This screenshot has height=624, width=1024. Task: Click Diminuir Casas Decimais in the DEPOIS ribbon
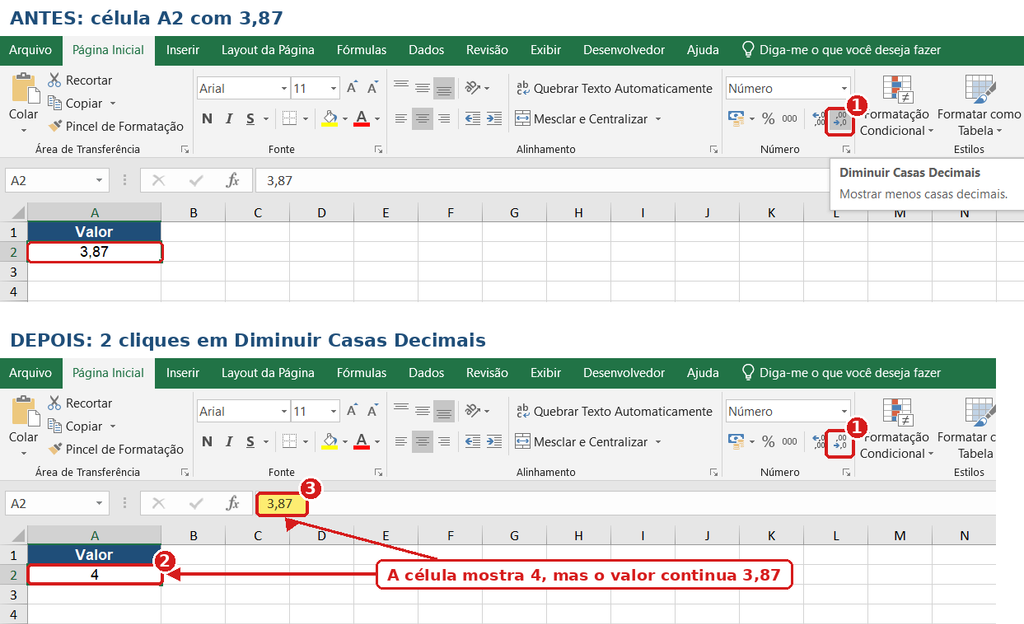coord(840,443)
